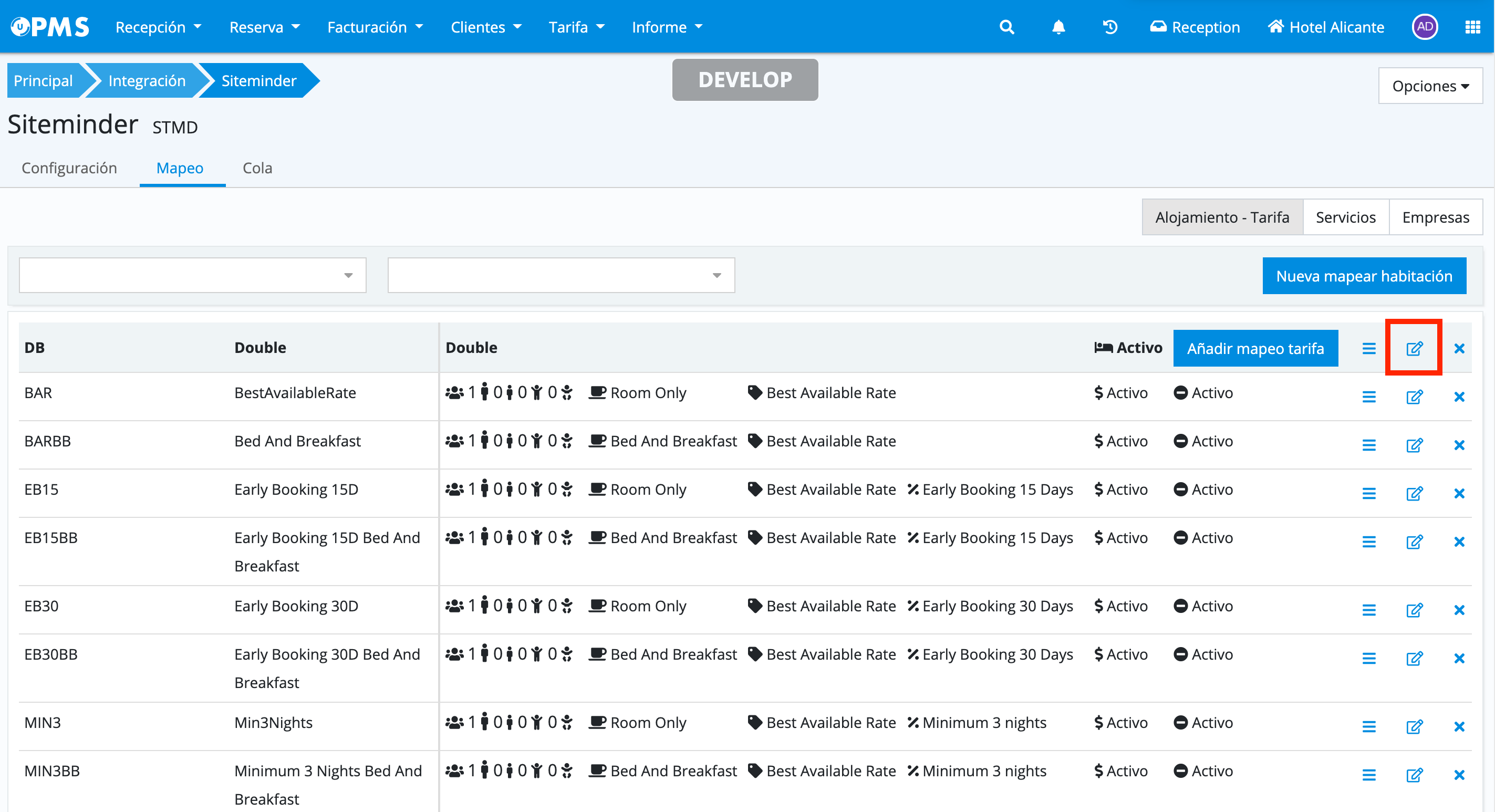Expand the Opciones dropdown
Viewport: 1495px width, 812px height.
click(x=1430, y=86)
